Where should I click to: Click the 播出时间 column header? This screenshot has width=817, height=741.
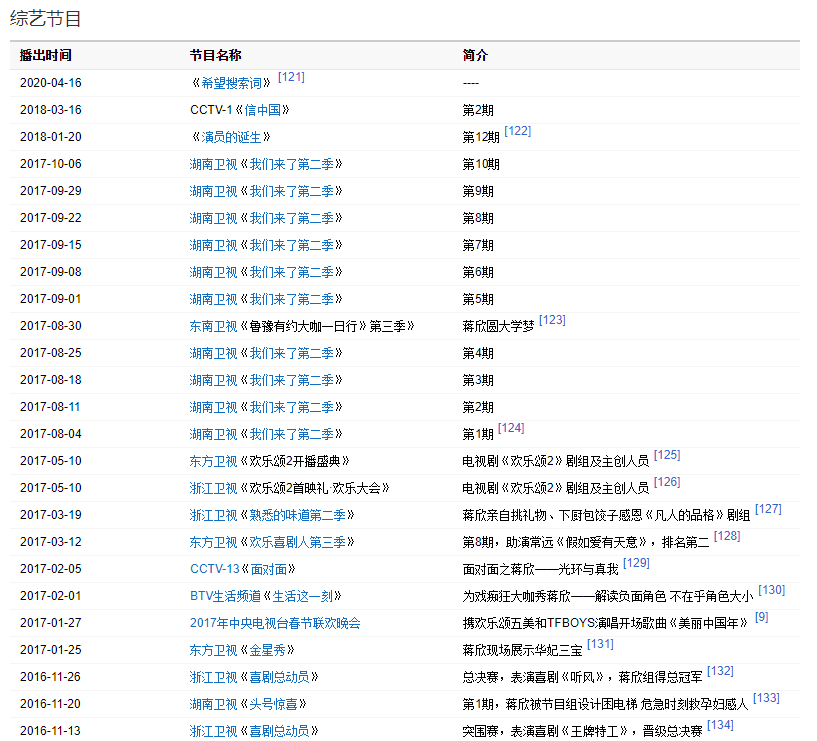[x=46, y=56]
